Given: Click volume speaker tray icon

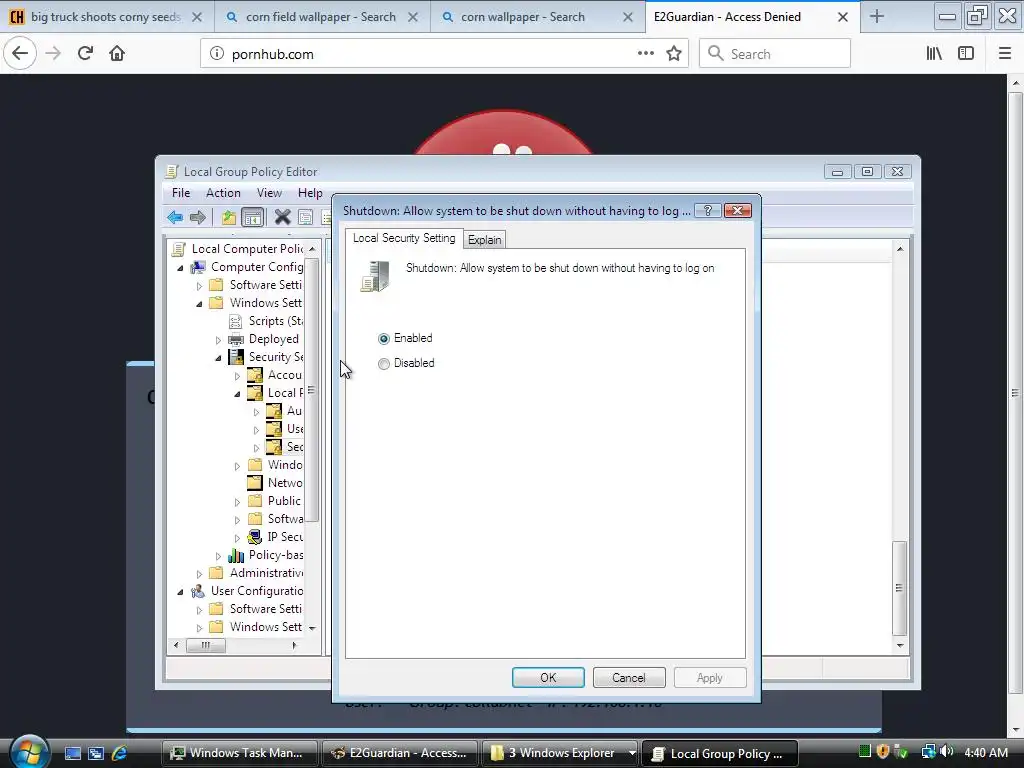Looking at the screenshot, I should (946, 752).
